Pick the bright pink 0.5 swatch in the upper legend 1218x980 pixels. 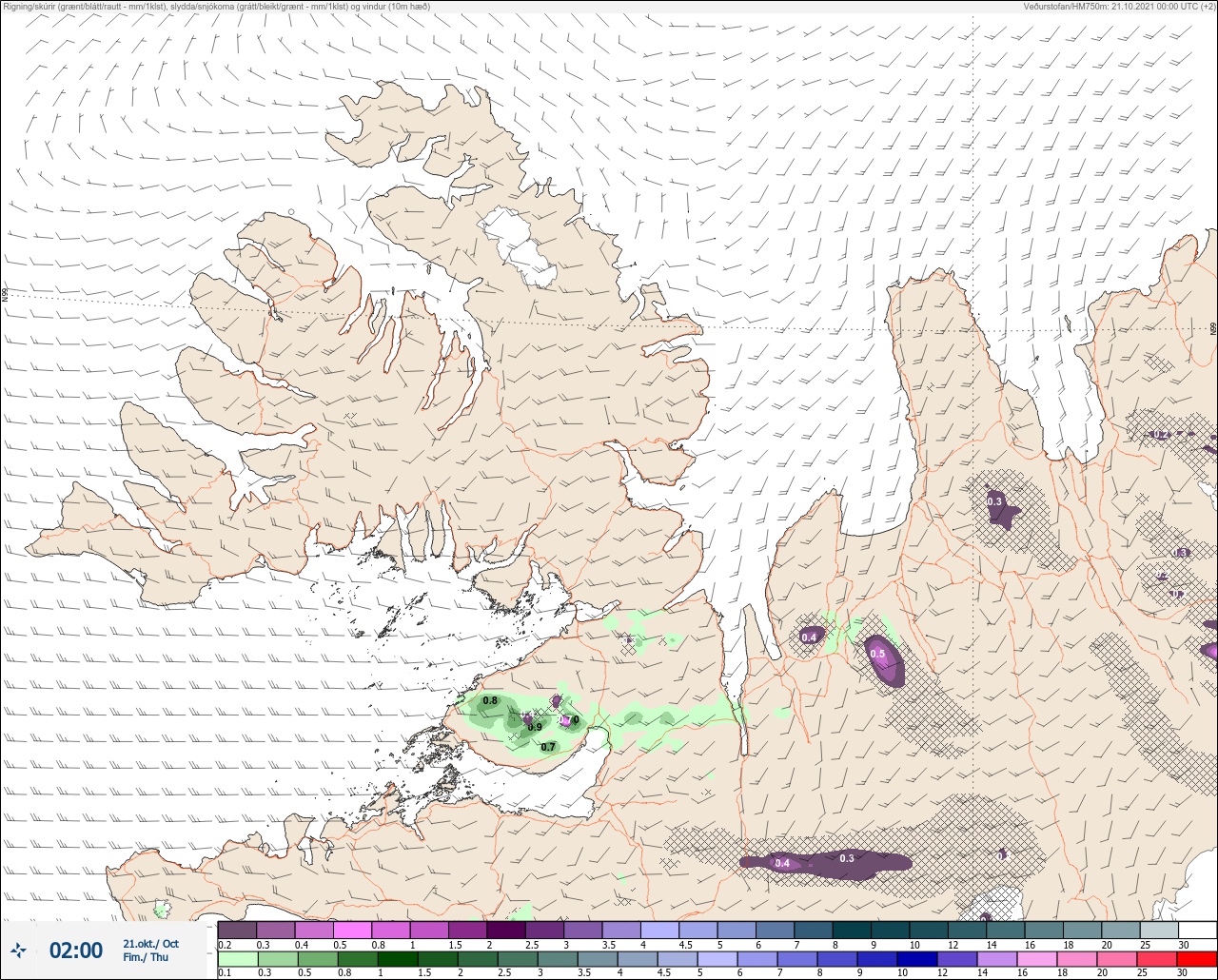(x=352, y=930)
